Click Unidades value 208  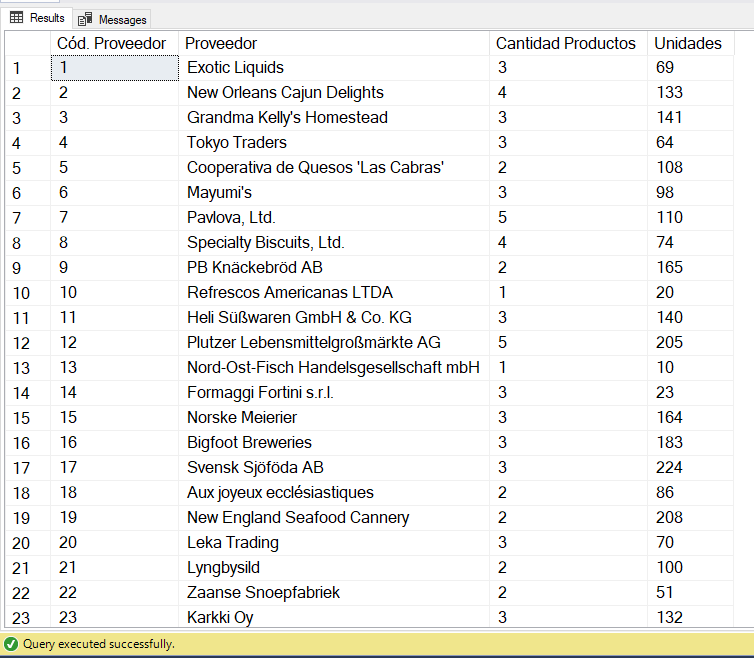[x=691, y=518]
